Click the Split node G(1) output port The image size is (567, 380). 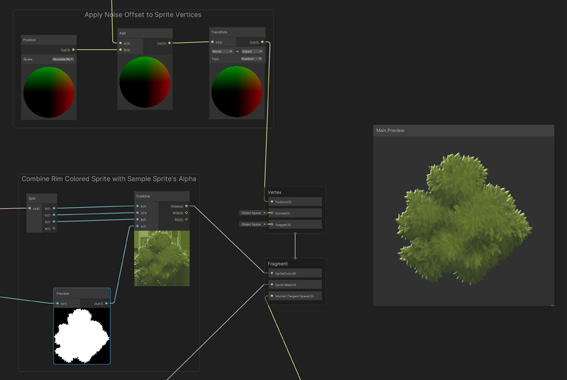click(54, 215)
